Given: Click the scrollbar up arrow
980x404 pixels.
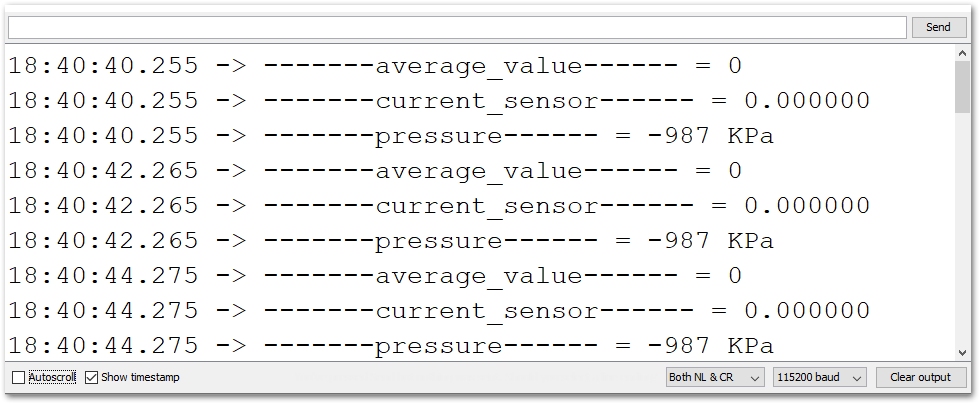Looking at the screenshot, I should (x=962, y=54).
